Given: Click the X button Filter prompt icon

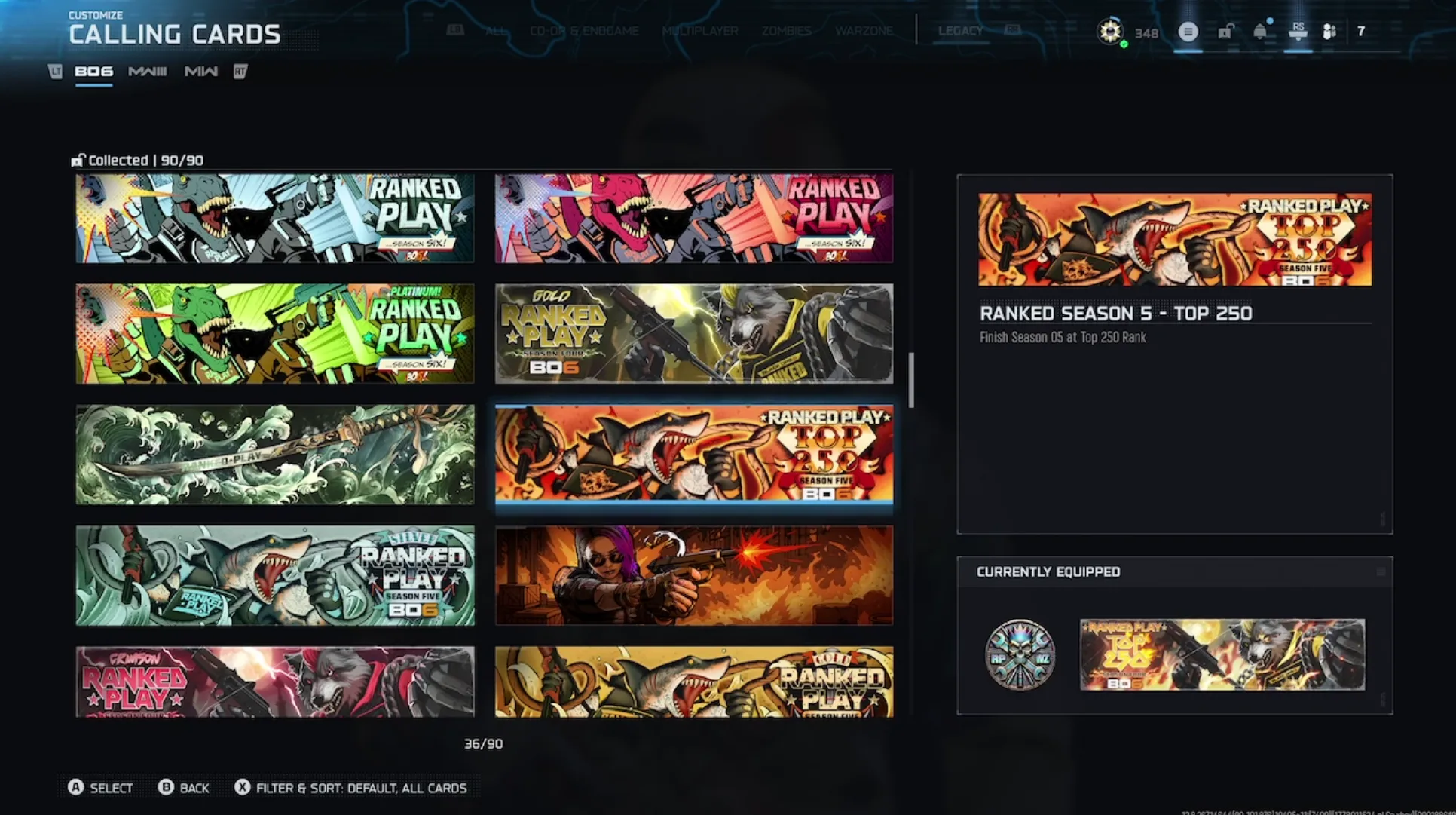Looking at the screenshot, I should 242,787.
